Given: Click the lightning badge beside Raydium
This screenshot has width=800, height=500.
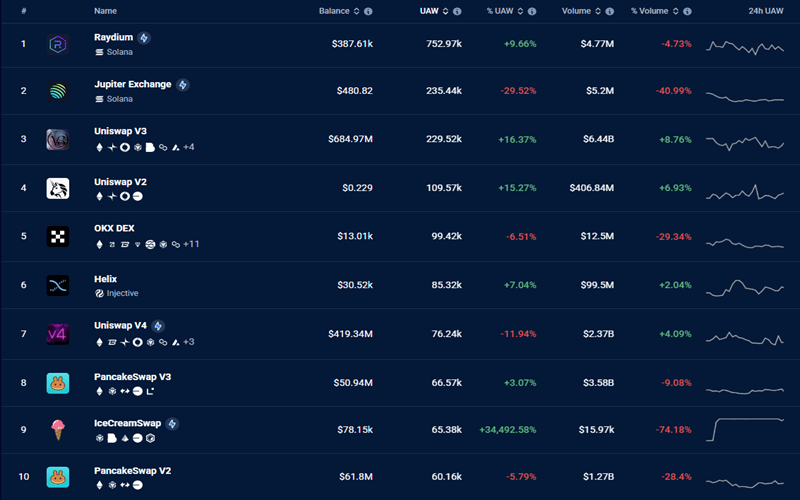Looking at the screenshot, I should point(144,38).
